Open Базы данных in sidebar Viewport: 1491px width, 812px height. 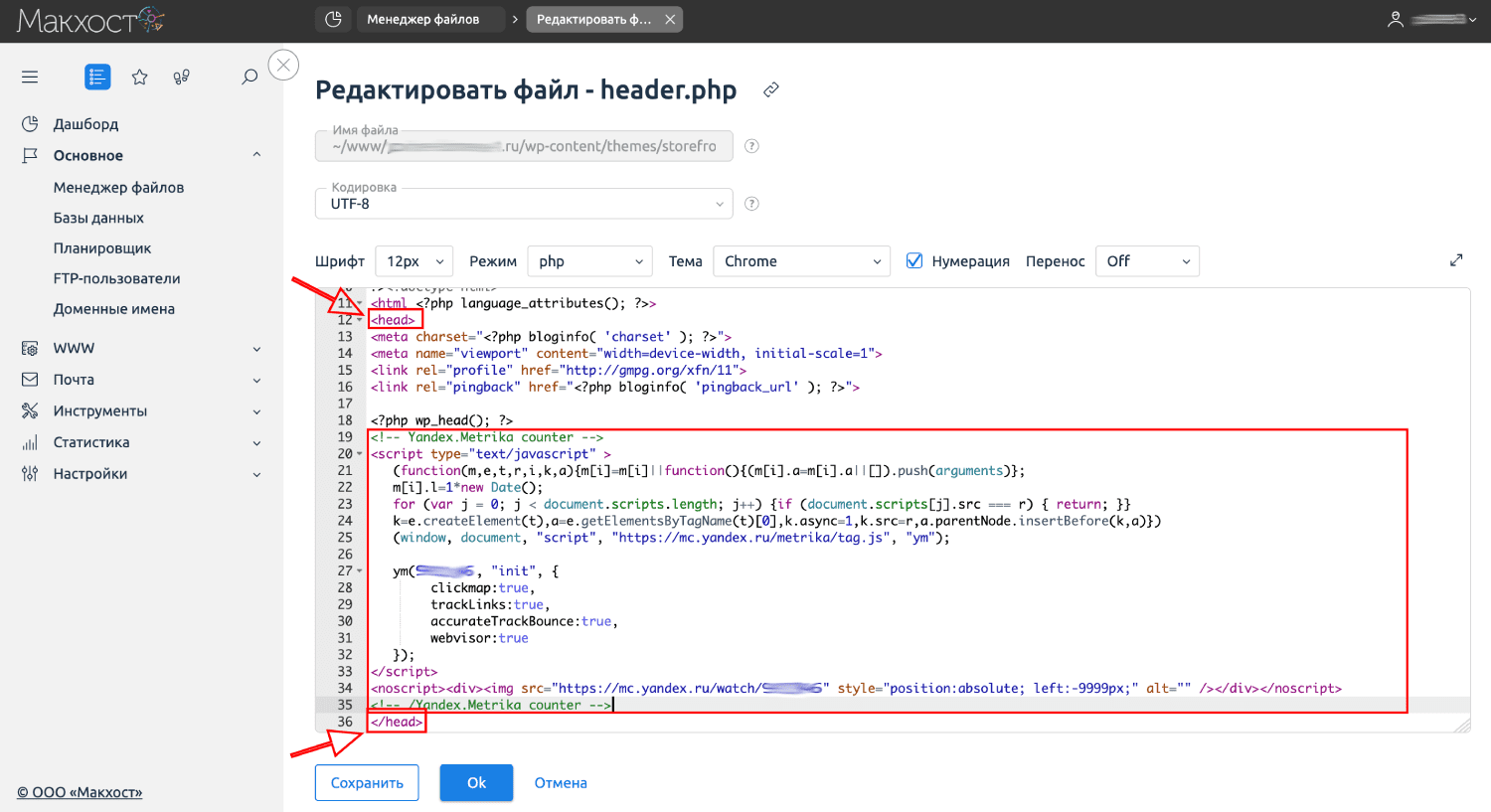point(98,218)
